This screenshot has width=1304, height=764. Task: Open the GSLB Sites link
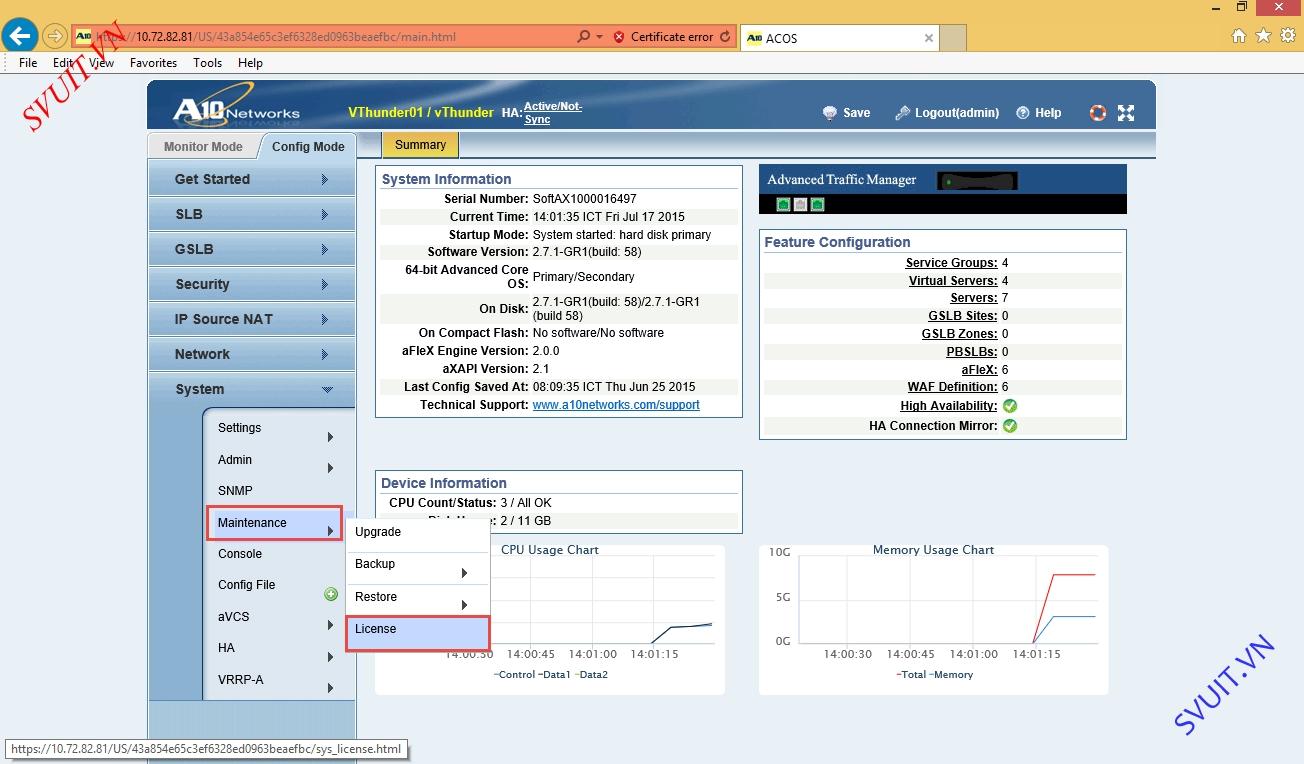tap(962, 316)
